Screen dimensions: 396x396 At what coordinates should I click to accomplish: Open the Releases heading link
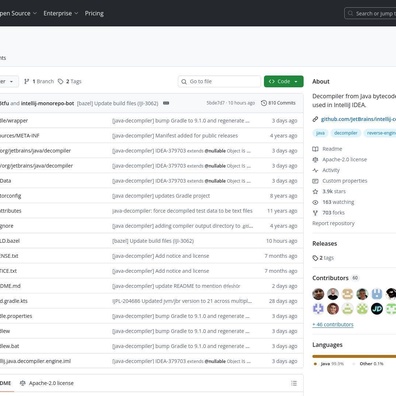(x=325, y=243)
